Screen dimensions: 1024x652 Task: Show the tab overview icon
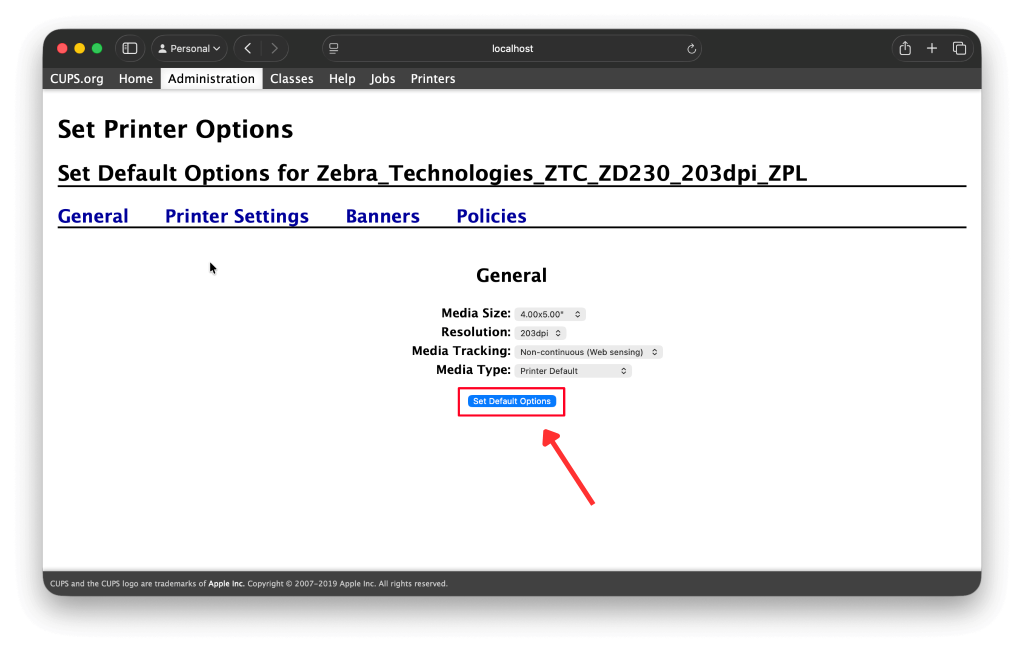pos(959,48)
